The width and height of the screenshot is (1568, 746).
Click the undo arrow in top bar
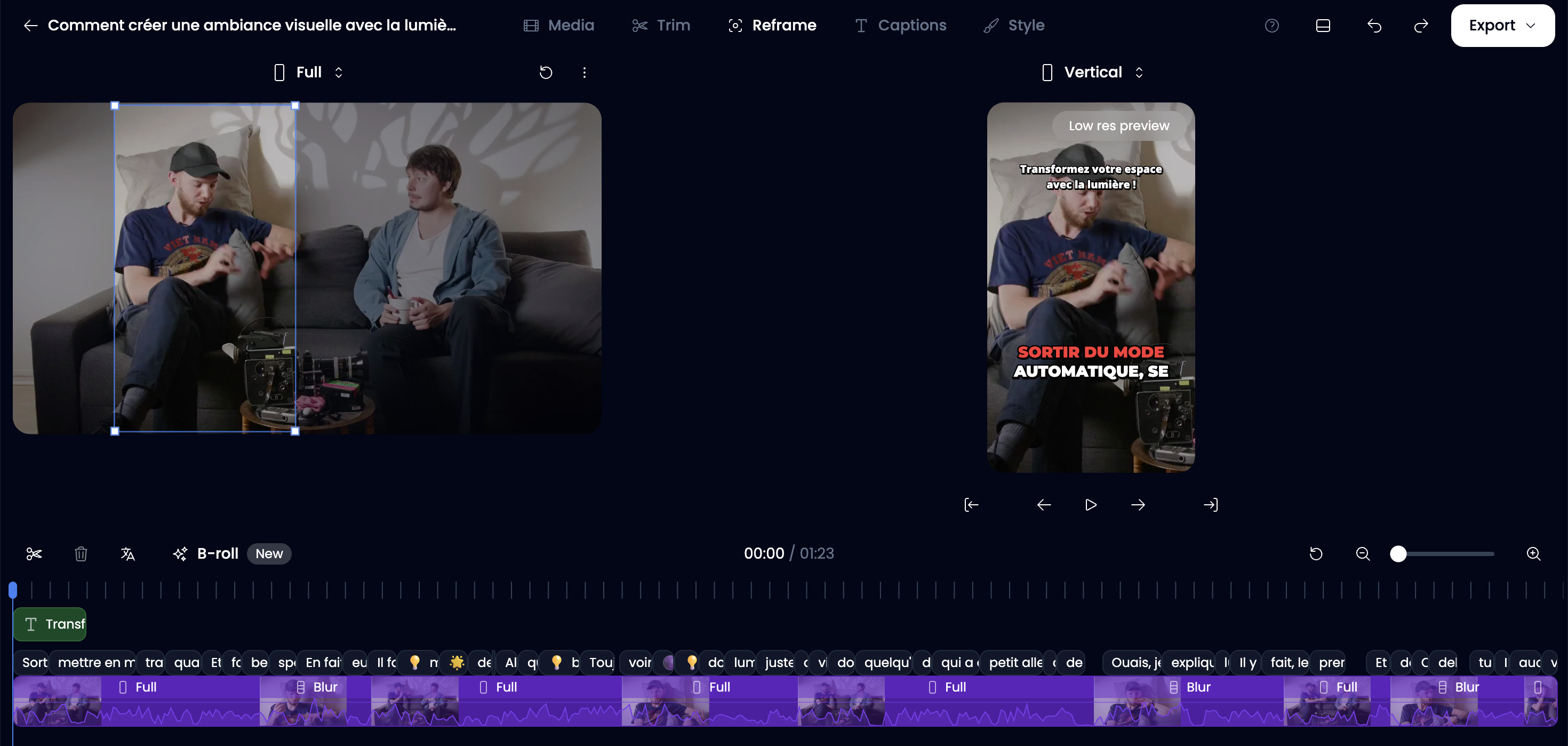point(1374,26)
